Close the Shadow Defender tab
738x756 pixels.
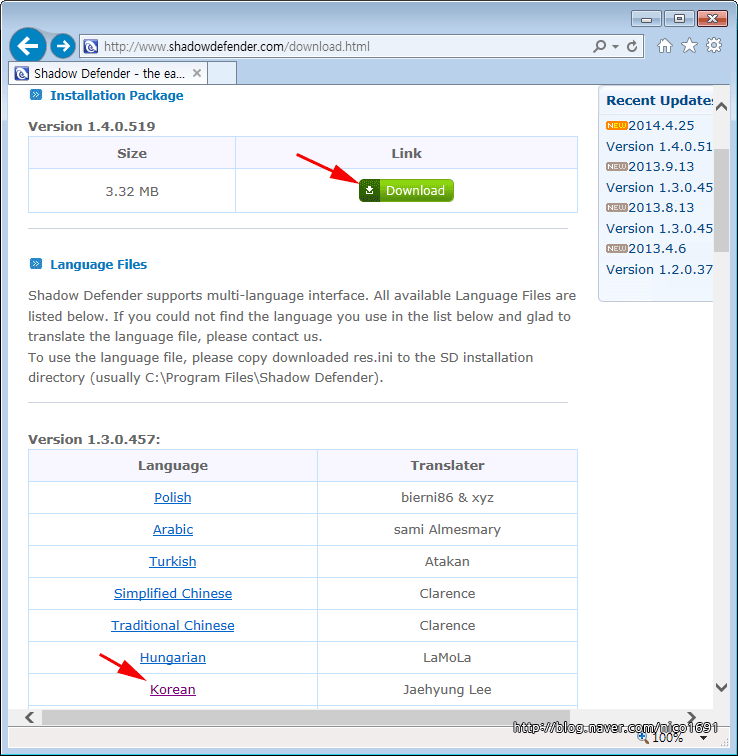[197, 73]
